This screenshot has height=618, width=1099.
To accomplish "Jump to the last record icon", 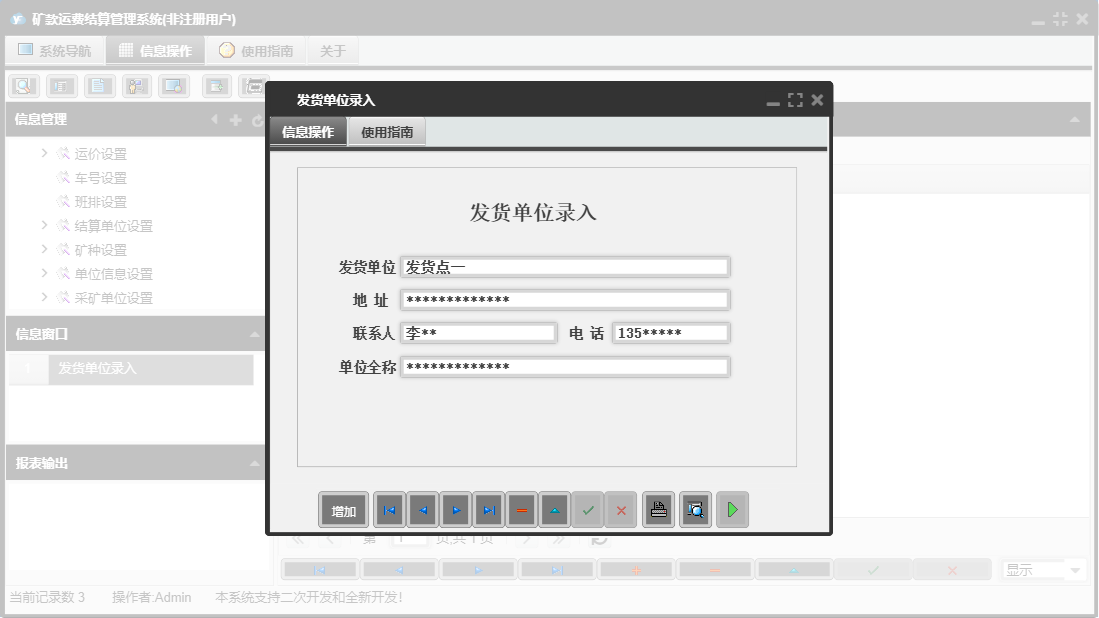I will pos(488,509).
